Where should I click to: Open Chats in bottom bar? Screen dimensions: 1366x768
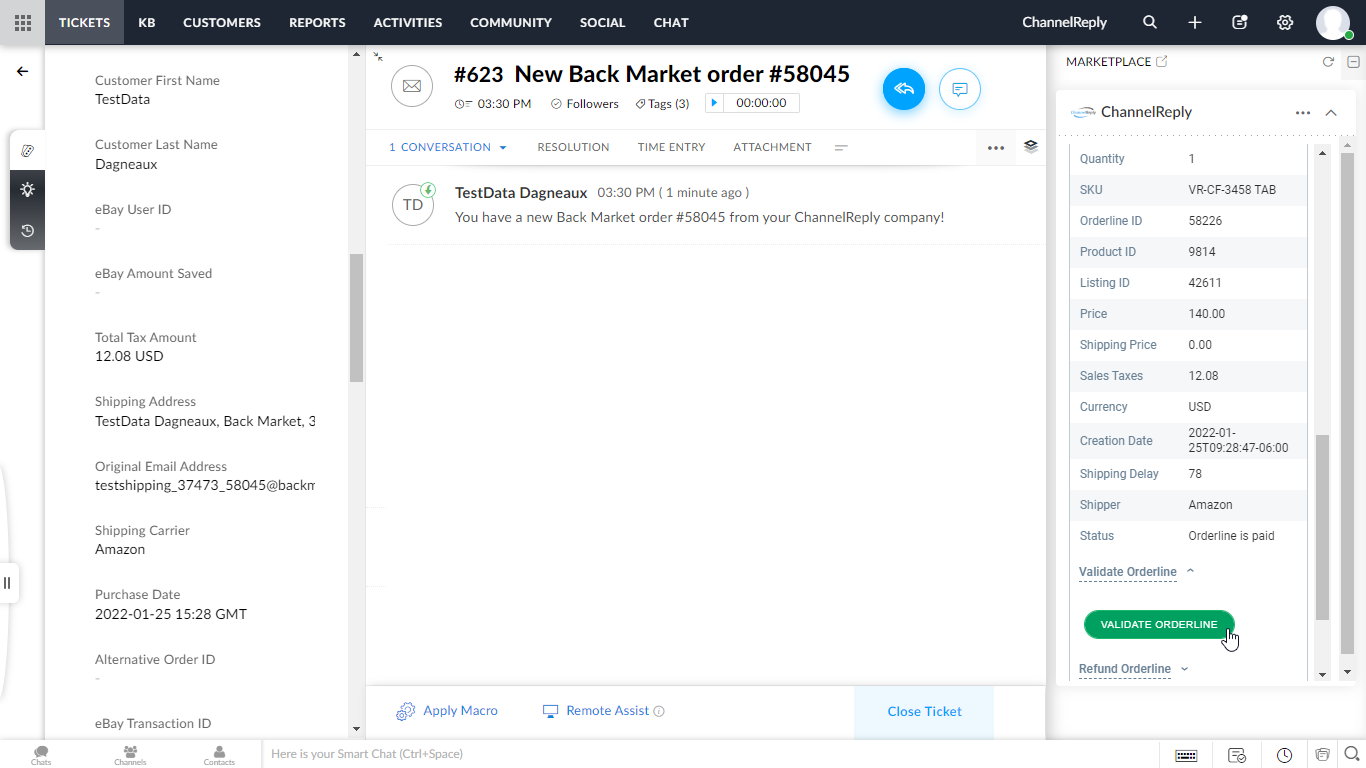point(41,755)
